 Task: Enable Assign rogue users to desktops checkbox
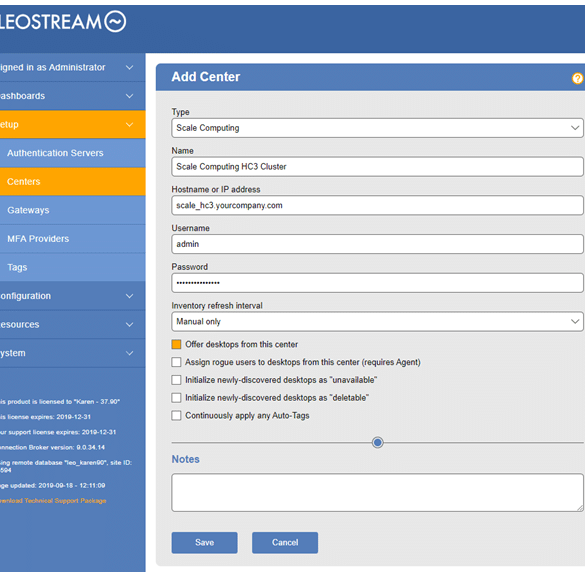point(176,362)
